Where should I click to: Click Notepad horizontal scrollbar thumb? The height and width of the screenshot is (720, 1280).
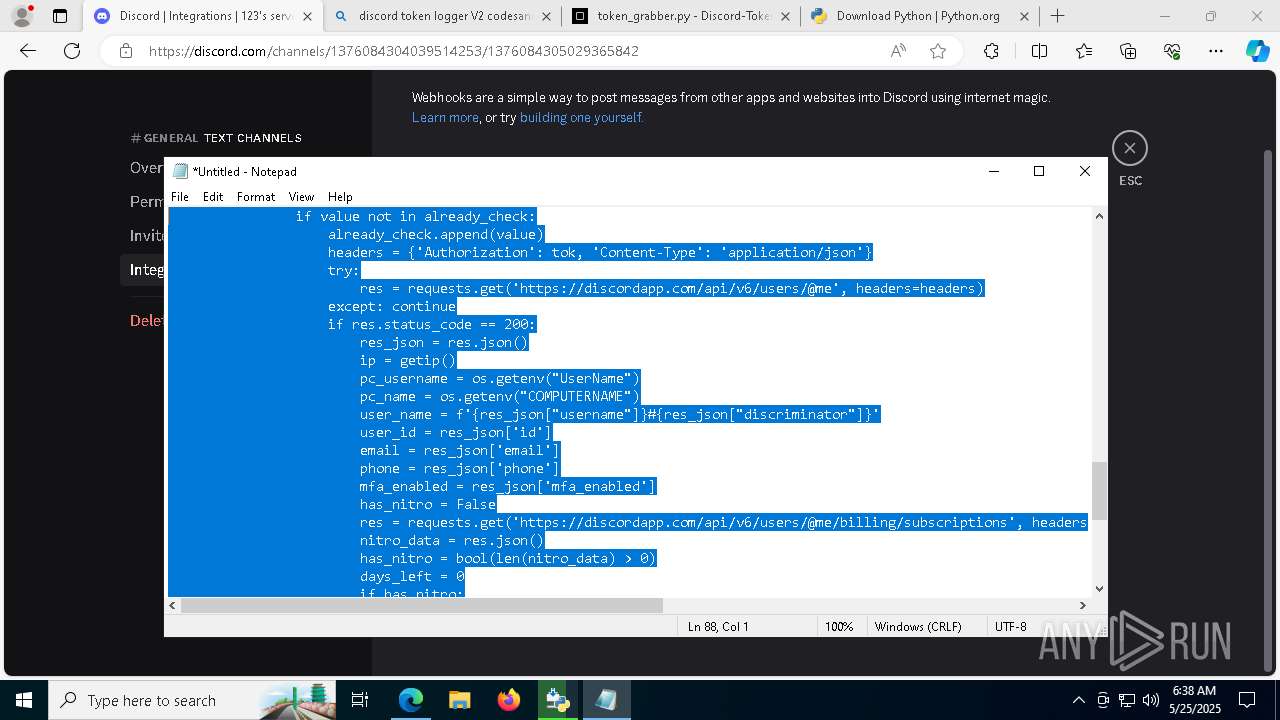tap(422, 605)
